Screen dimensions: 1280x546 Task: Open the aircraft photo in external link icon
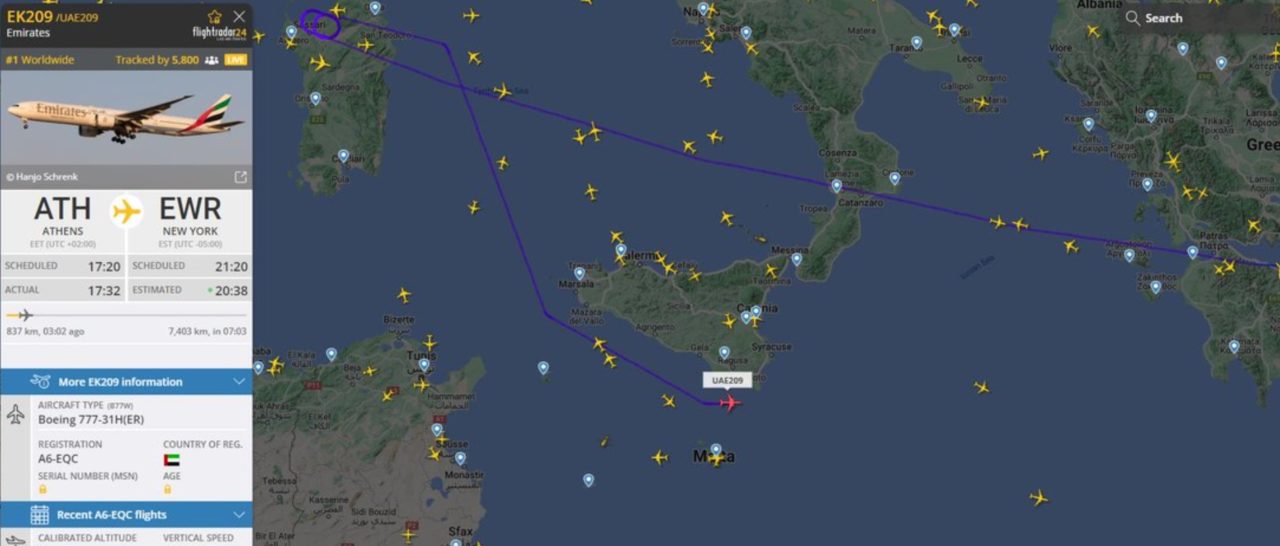pos(240,177)
